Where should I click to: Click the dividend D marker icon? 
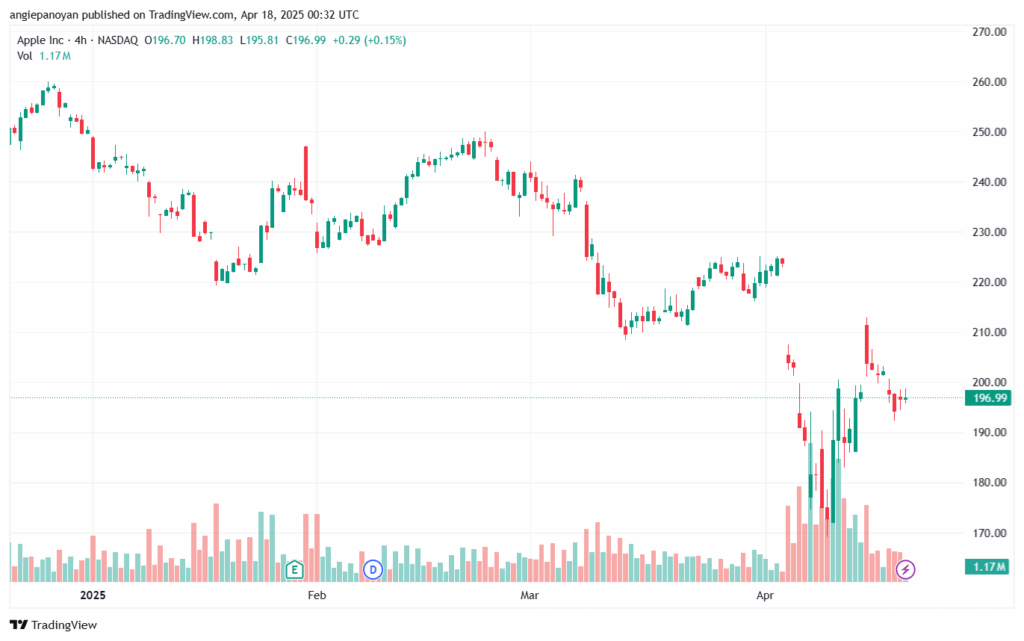pos(373,569)
